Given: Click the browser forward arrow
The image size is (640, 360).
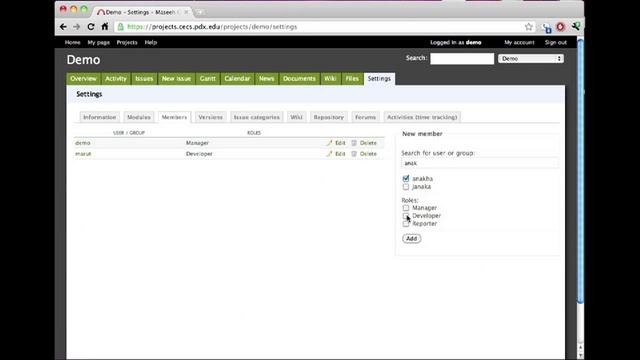Looking at the screenshot, I should click(77, 27).
